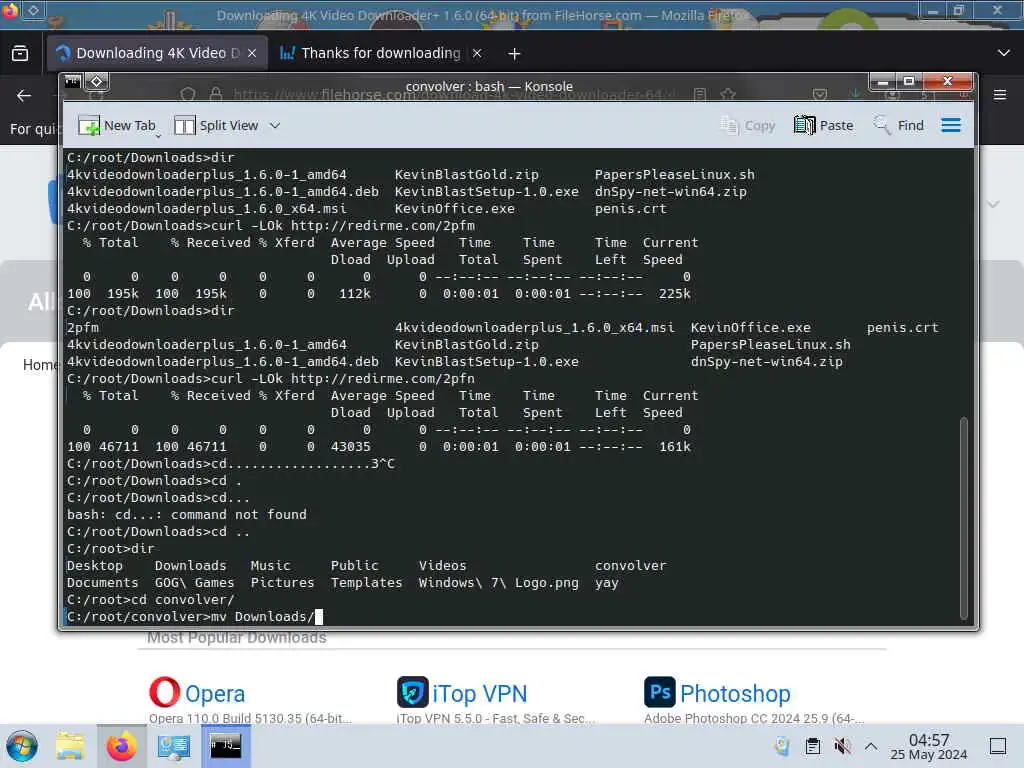Click 'Templates' entry in root listing

(x=366, y=583)
